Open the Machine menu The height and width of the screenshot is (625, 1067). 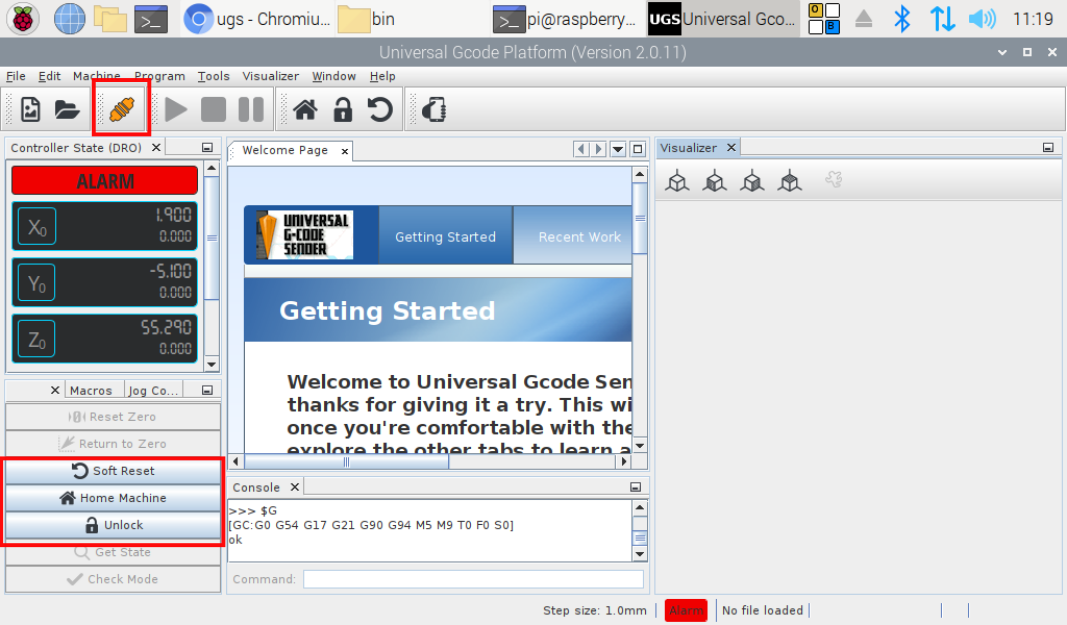97,76
